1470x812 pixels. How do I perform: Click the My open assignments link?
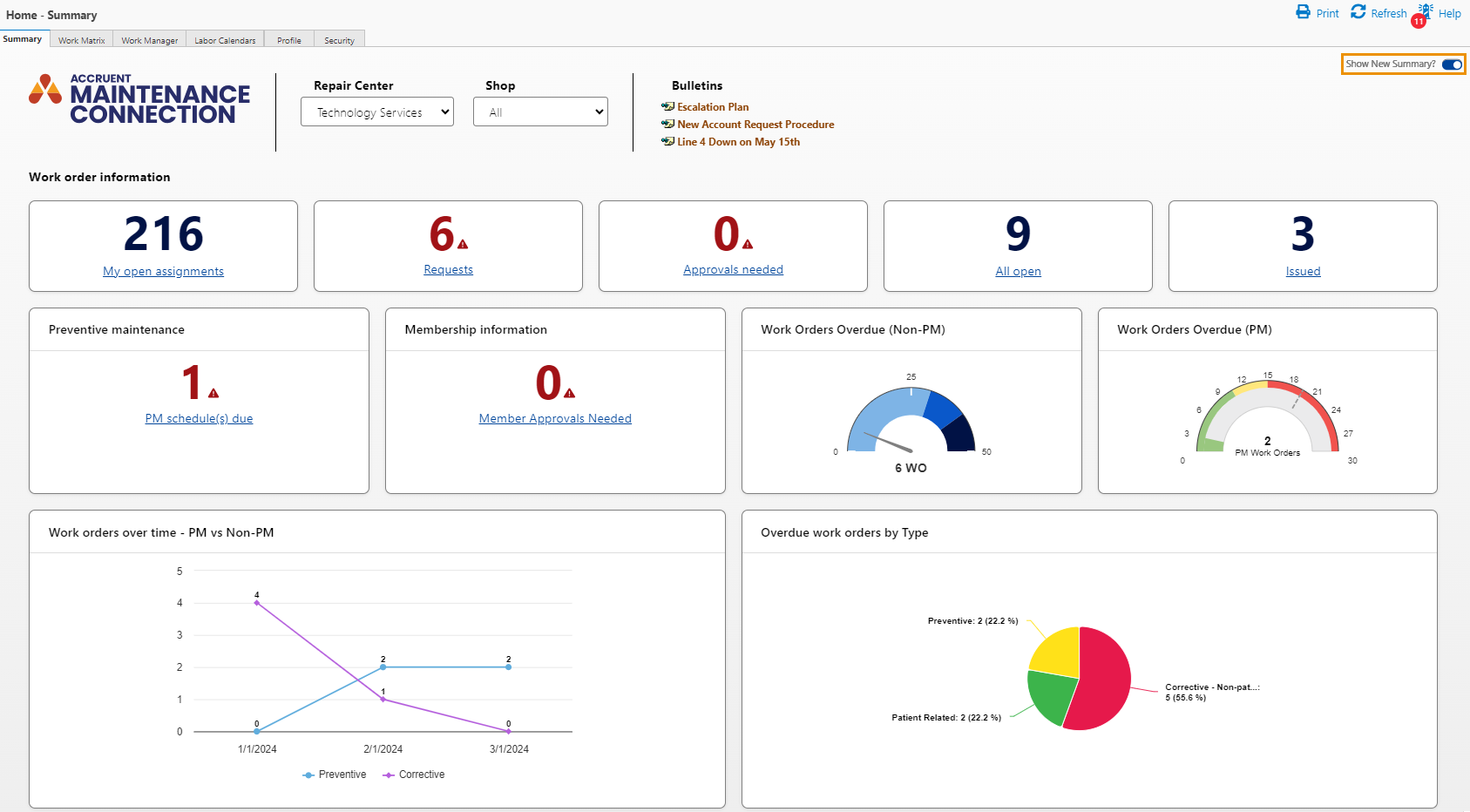(162, 271)
